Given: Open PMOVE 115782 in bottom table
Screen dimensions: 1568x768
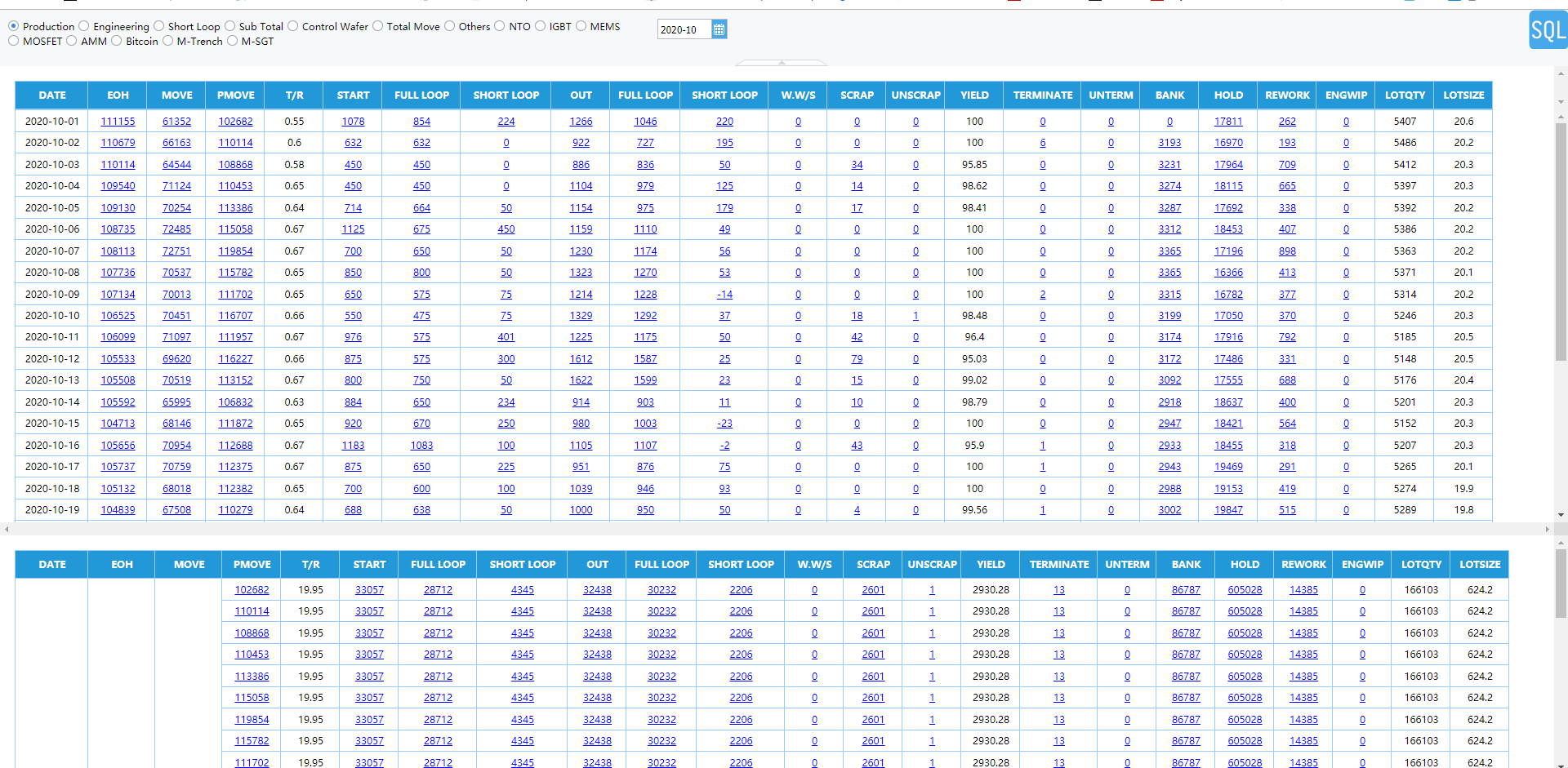Looking at the screenshot, I should coord(252,741).
